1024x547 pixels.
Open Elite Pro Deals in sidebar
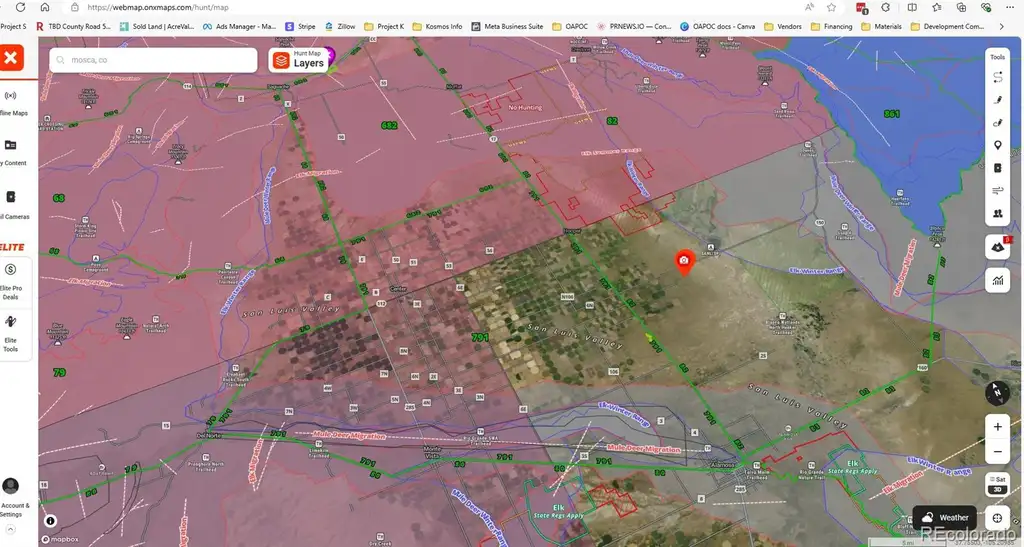tap(11, 281)
